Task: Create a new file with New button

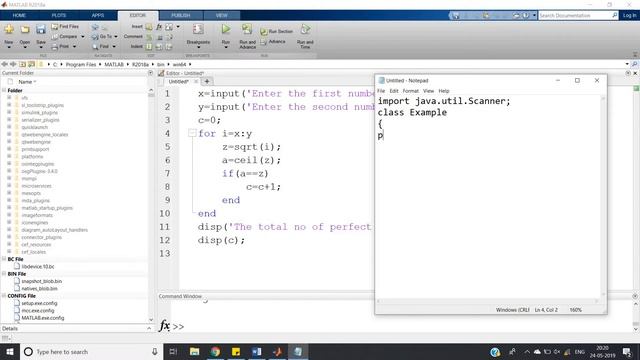Action: 9,29
